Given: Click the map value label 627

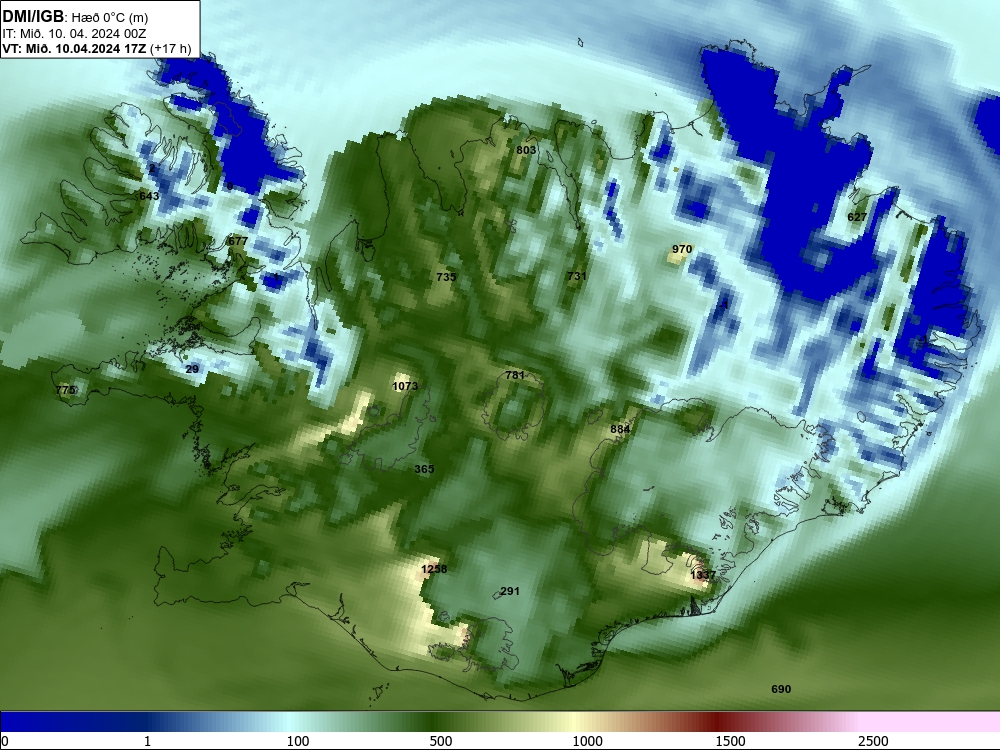Looking at the screenshot, I should coord(857,217).
